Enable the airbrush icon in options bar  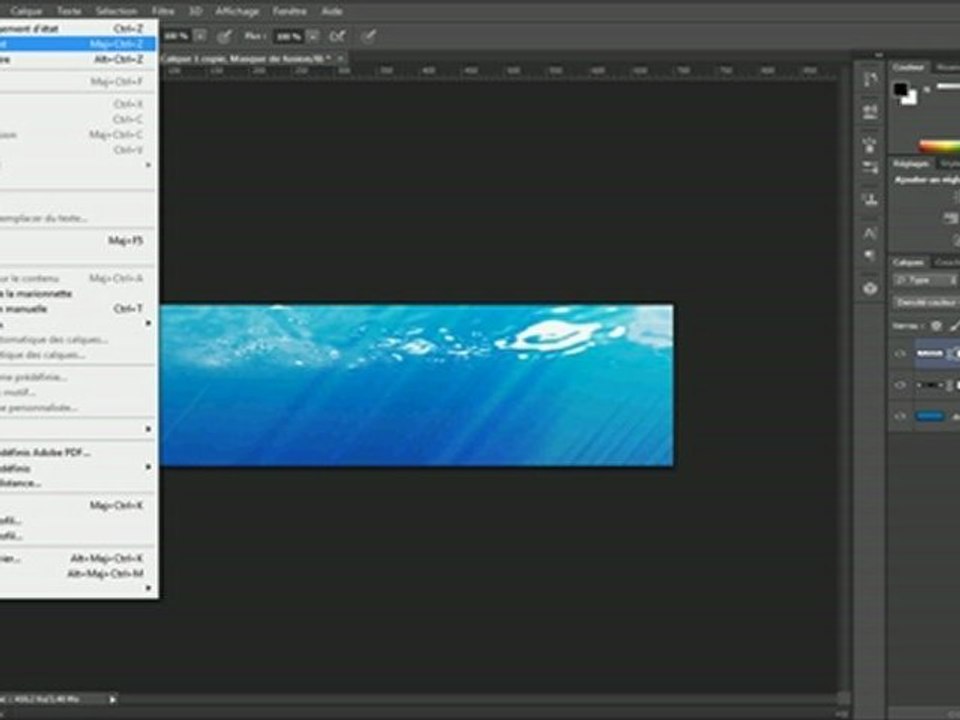coord(337,36)
